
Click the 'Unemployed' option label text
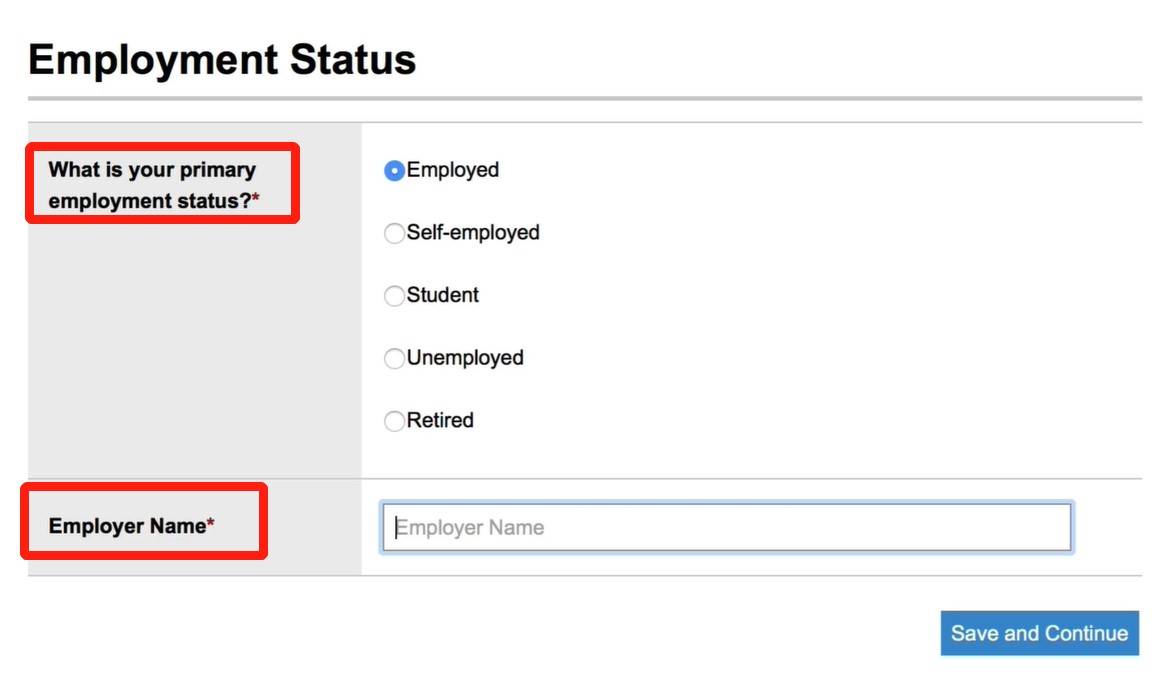pyautogui.click(x=465, y=358)
